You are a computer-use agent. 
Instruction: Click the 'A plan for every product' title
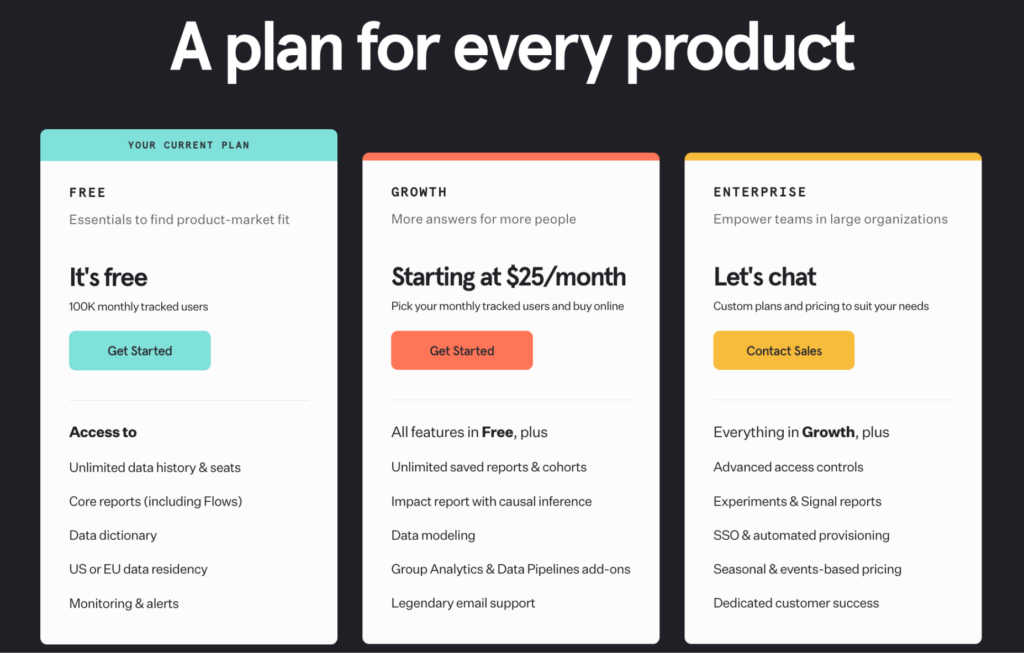click(x=513, y=48)
